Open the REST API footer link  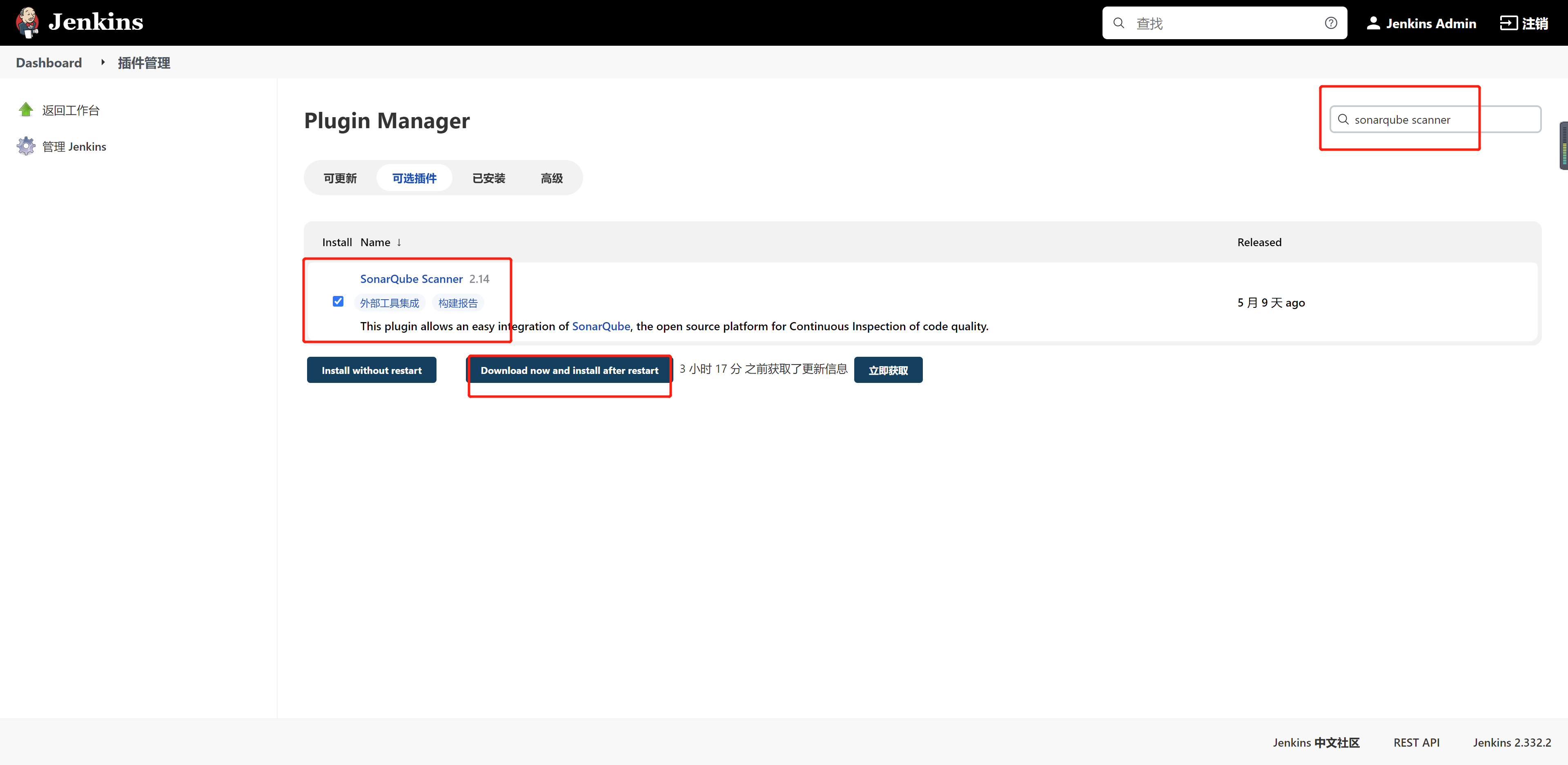tap(1417, 743)
